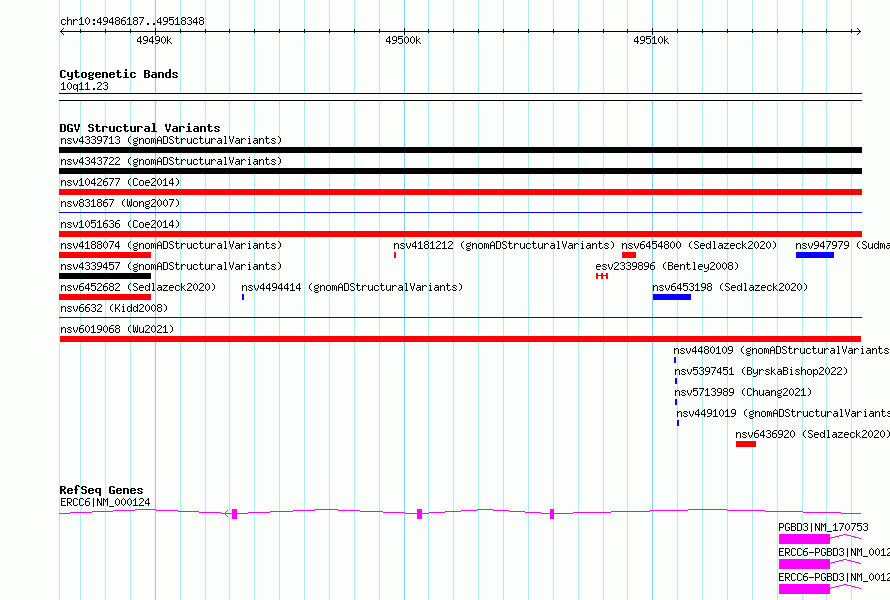Screen dimensions: 890x600
Task: Click the 49510k ruler tick label
Action: tap(651, 40)
